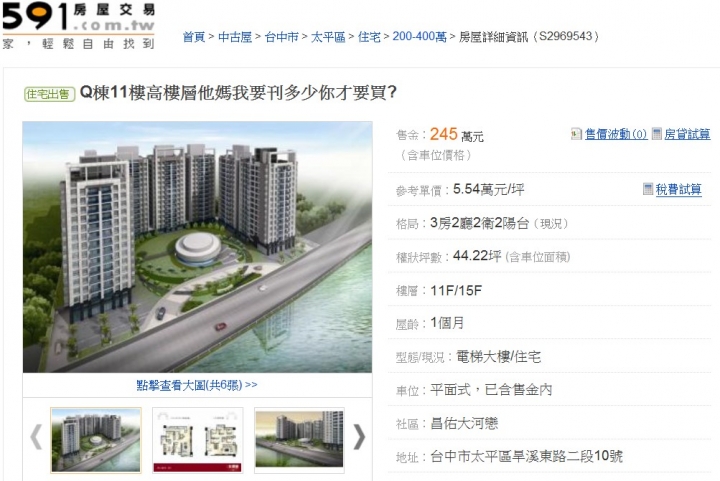Click 點擊查看大圖(共6張) link
Viewport: 720px width, 481px height.
point(197,385)
